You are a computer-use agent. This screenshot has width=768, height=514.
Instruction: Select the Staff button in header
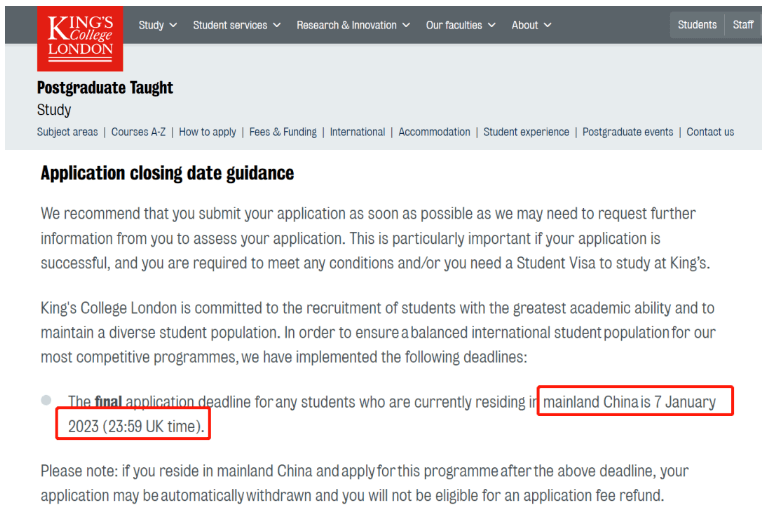click(x=743, y=24)
